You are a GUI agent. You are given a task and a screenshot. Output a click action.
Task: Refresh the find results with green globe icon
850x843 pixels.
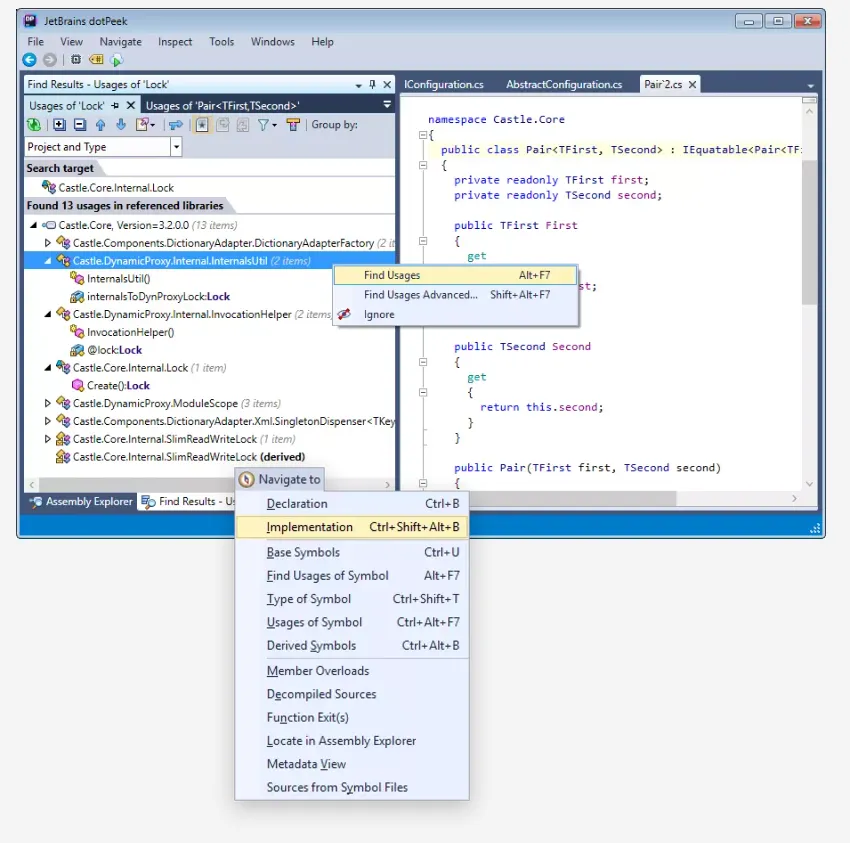(x=34, y=125)
